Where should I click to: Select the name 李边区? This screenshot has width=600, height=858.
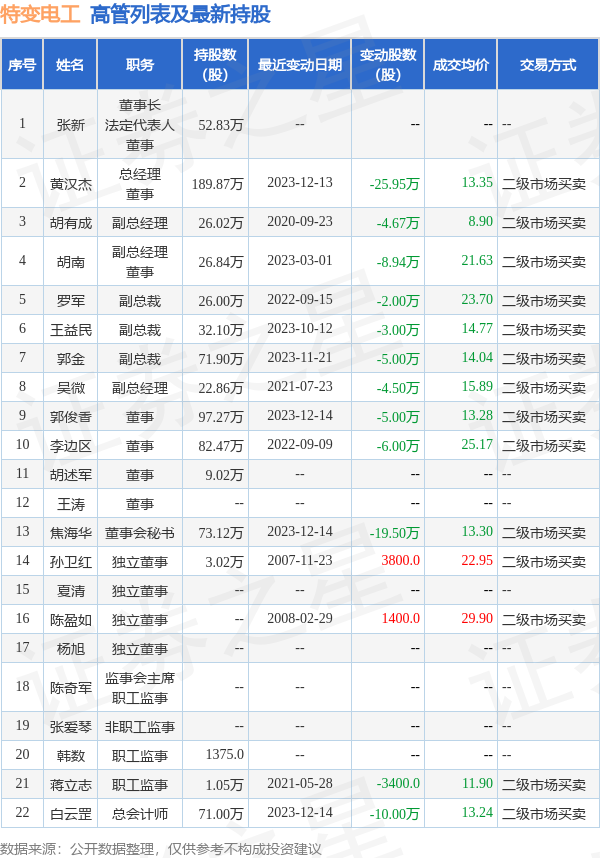[71, 445]
